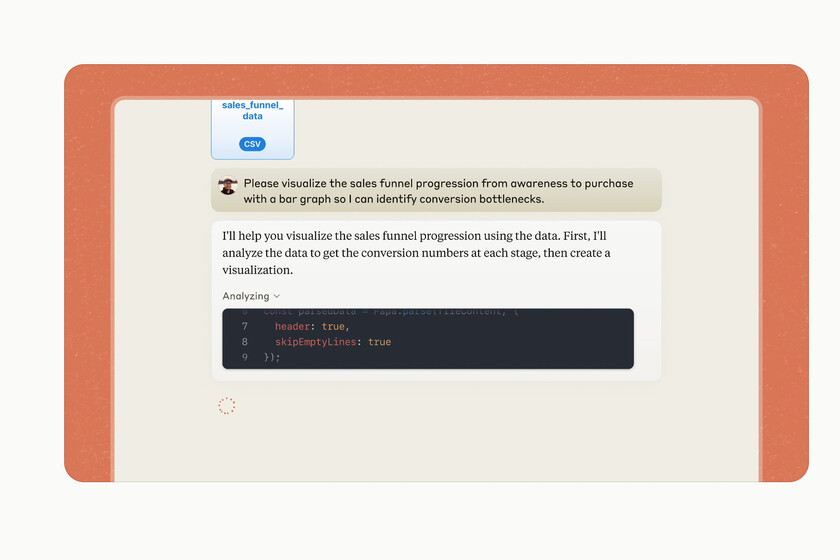Click line number 8 in code block
The height and width of the screenshot is (560, 840).
point(245,342)
